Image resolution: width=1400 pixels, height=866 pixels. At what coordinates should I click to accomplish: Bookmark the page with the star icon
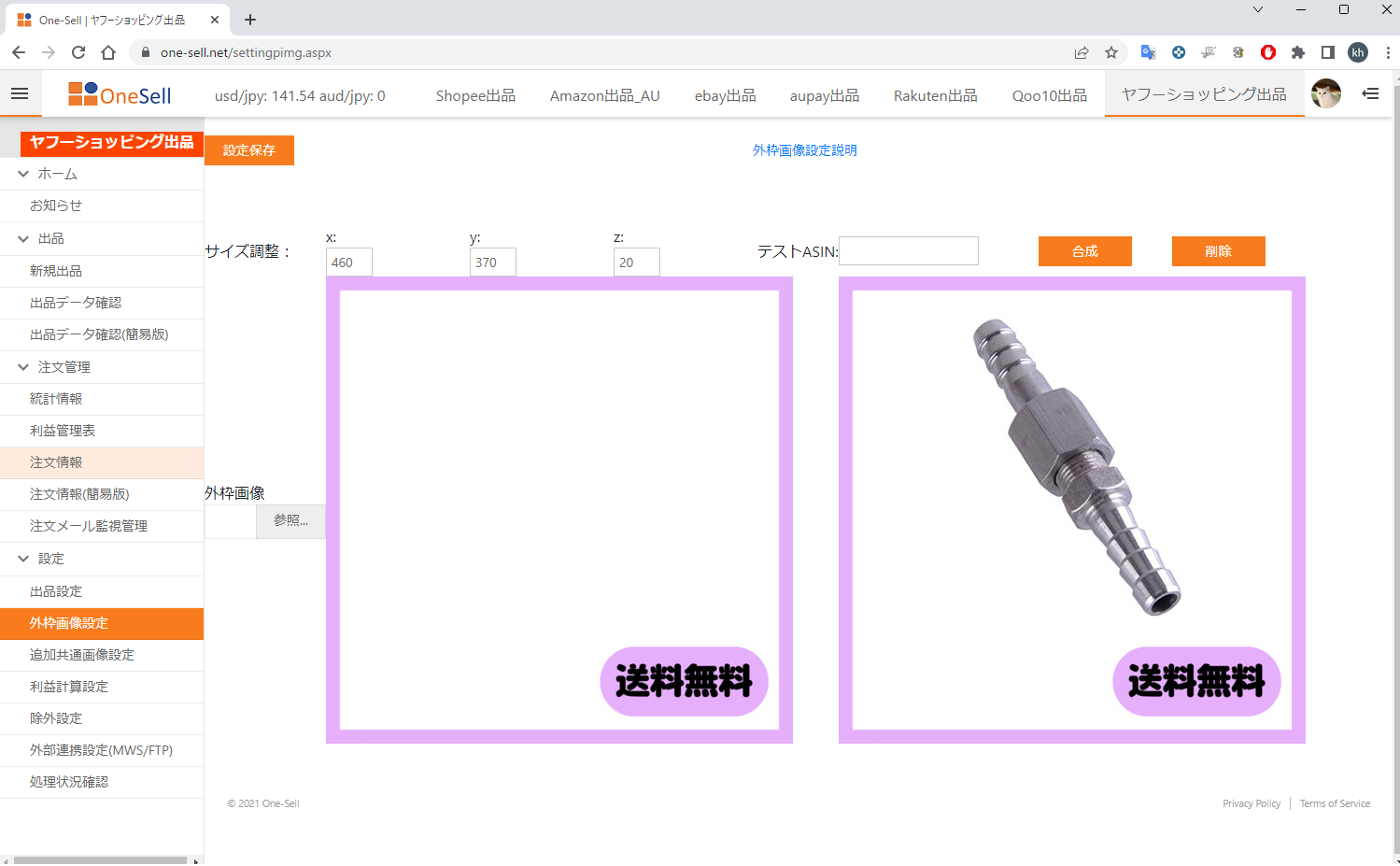tap(1111, 53)
